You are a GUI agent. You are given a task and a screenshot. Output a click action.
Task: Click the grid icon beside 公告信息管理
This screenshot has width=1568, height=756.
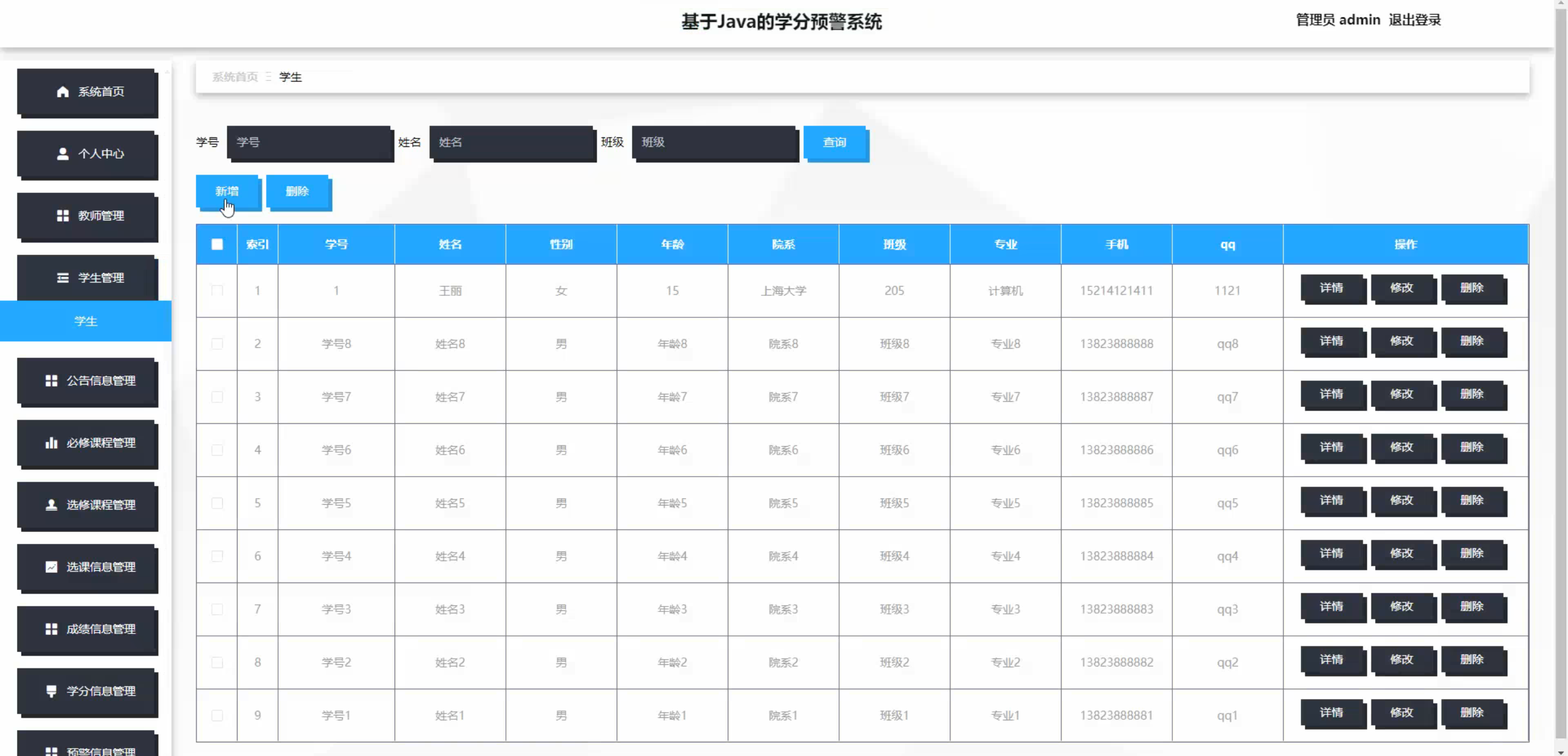(x=51, y=381)
